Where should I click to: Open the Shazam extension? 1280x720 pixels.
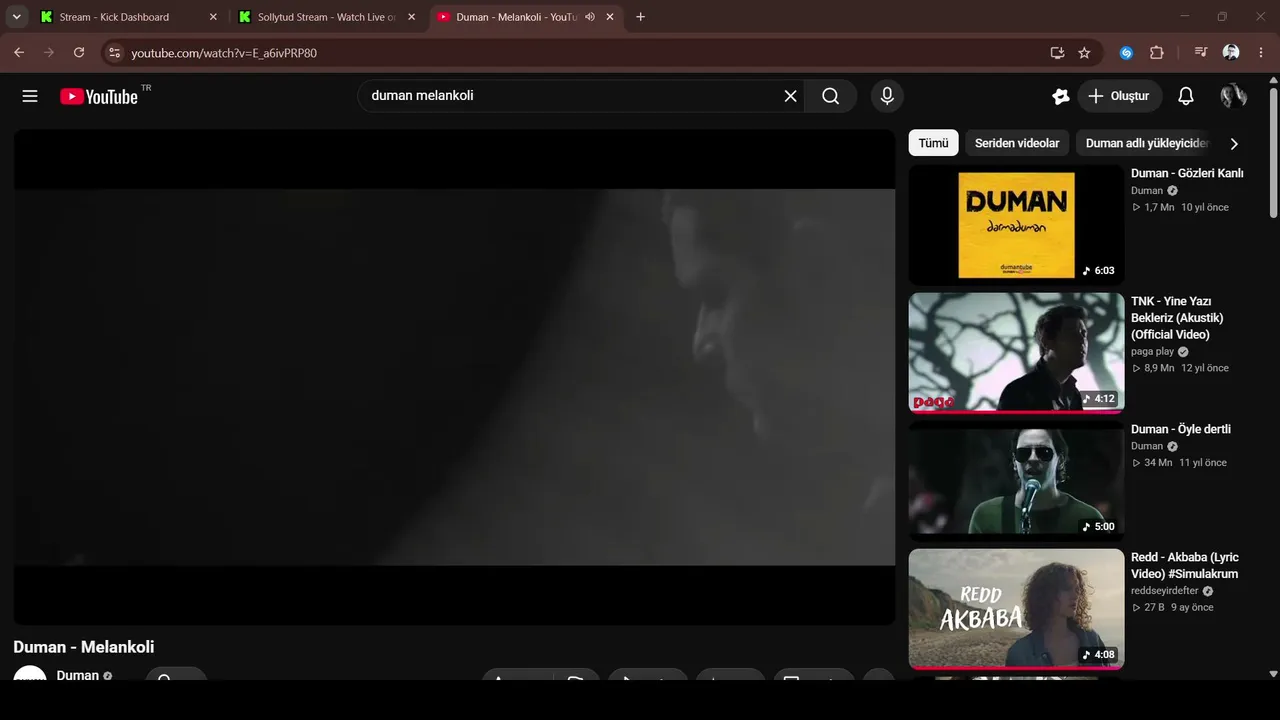1126,53
